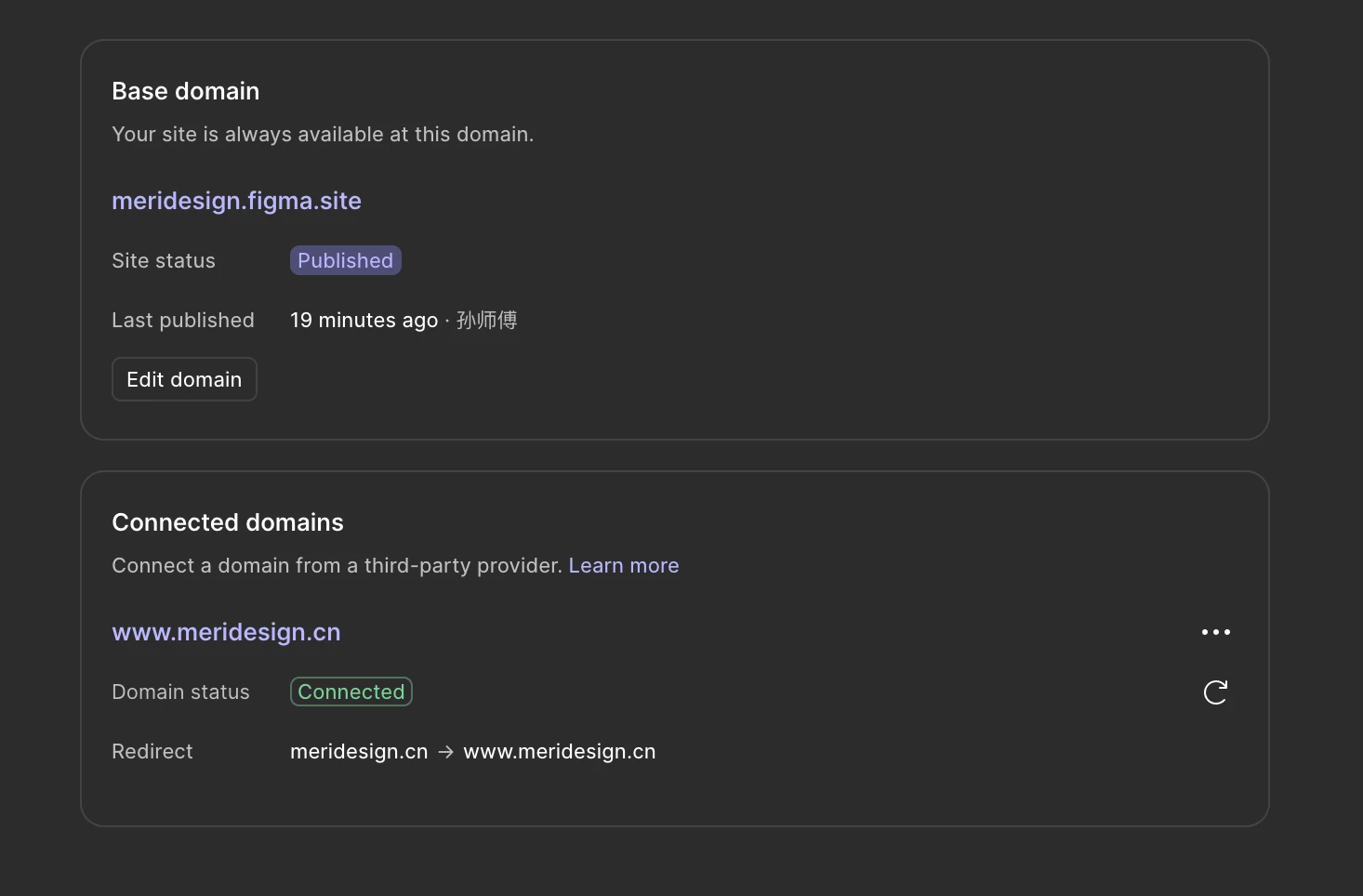Click the Edit domain button
Viewport: 1363px width, 896px height.
(184, 379)
